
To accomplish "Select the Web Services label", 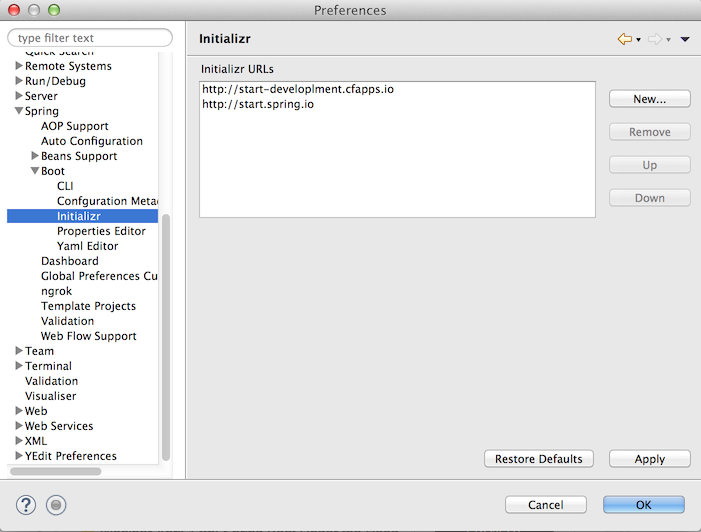I will 59,426.
